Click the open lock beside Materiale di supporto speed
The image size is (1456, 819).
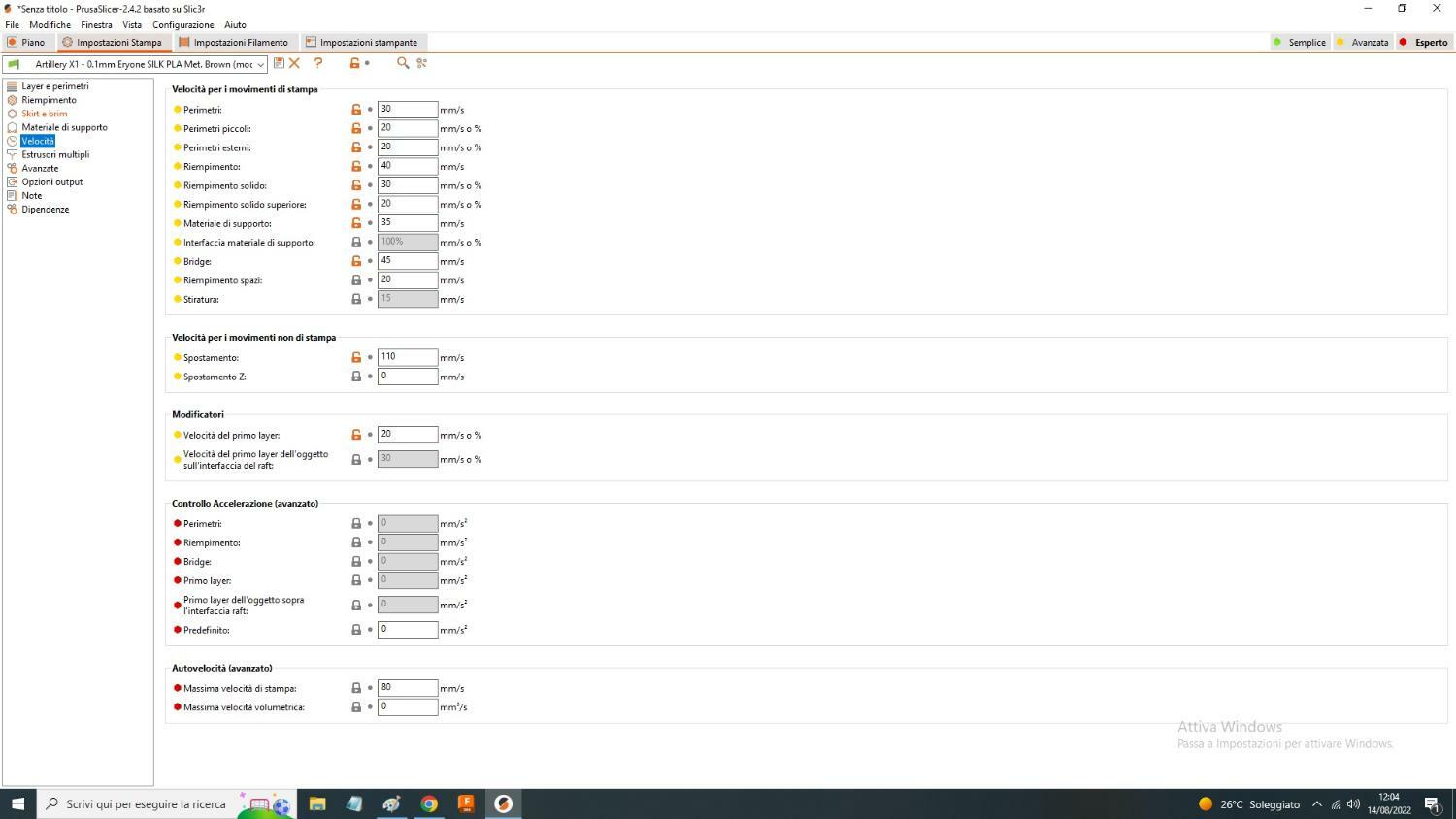coord(356,223)
